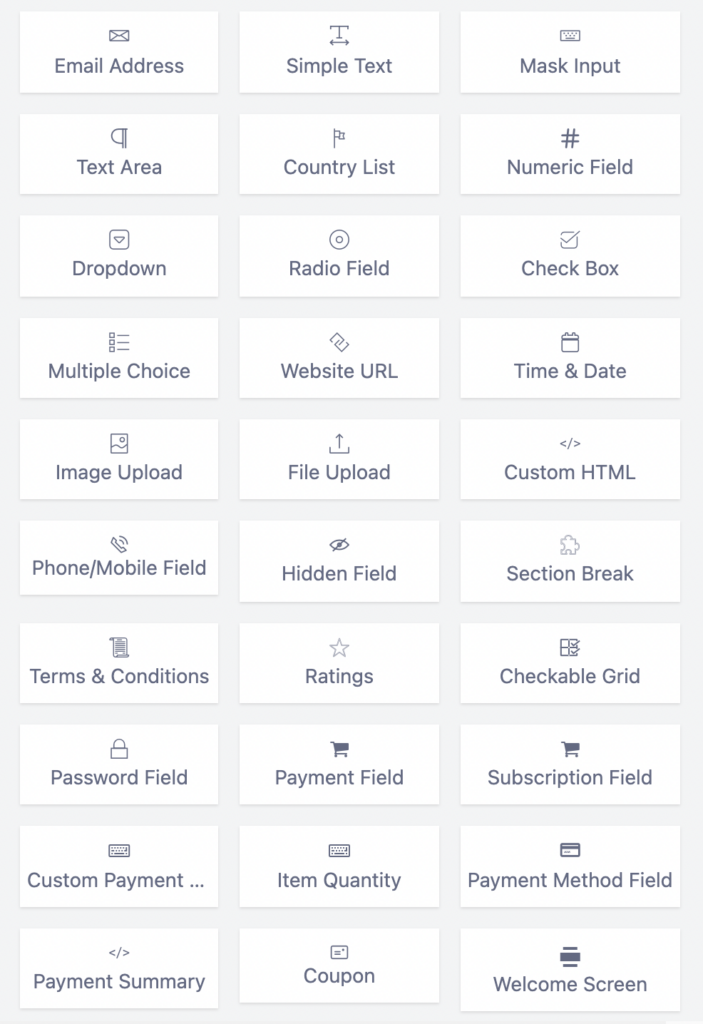Add a Welcome Screen to the form
Screen dimensions: 703x1024
569,966
